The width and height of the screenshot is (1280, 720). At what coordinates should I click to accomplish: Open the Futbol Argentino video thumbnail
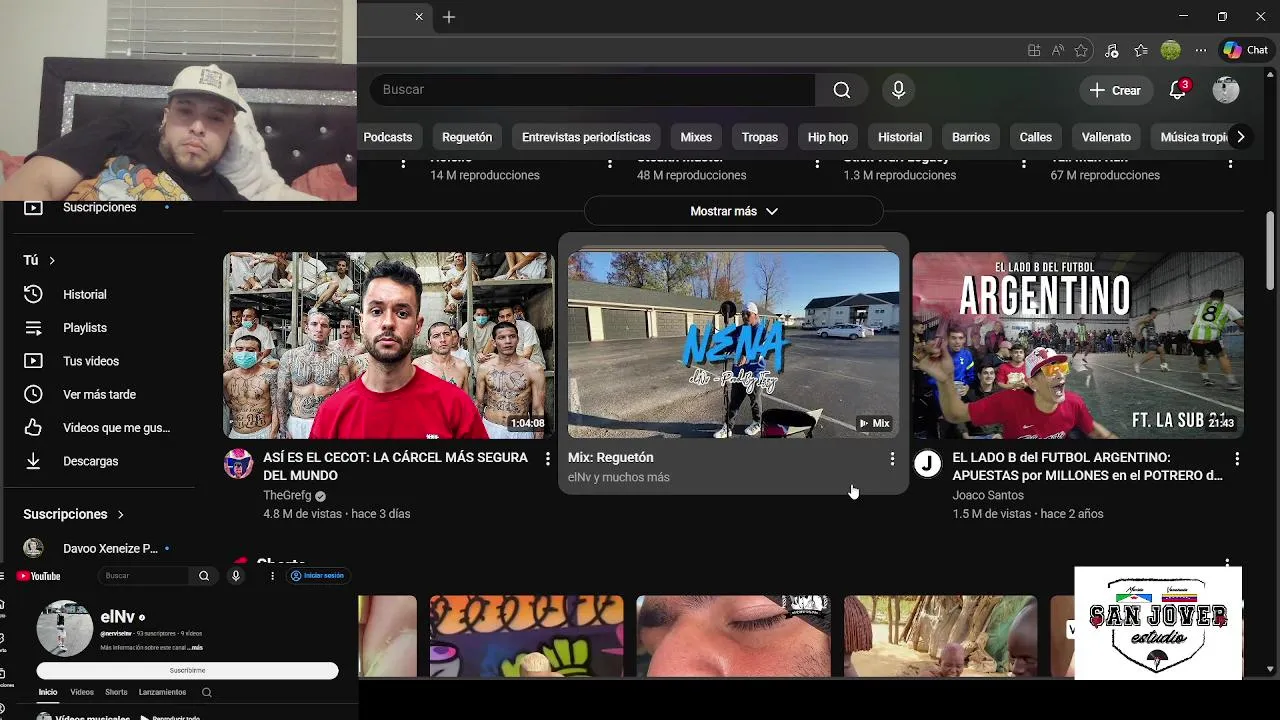1078,345
